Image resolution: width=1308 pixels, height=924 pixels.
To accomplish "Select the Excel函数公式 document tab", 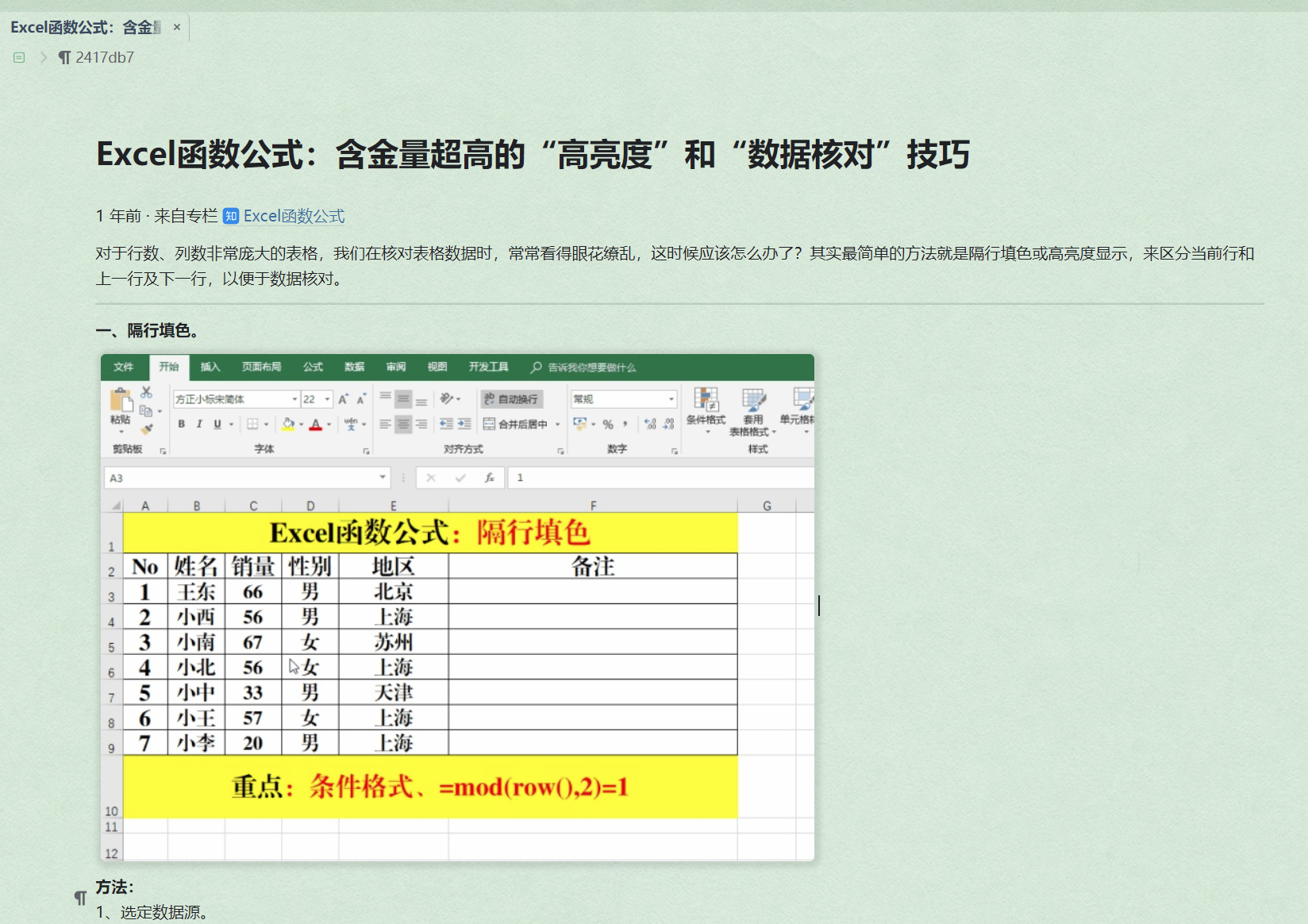I will click(86, 28).
